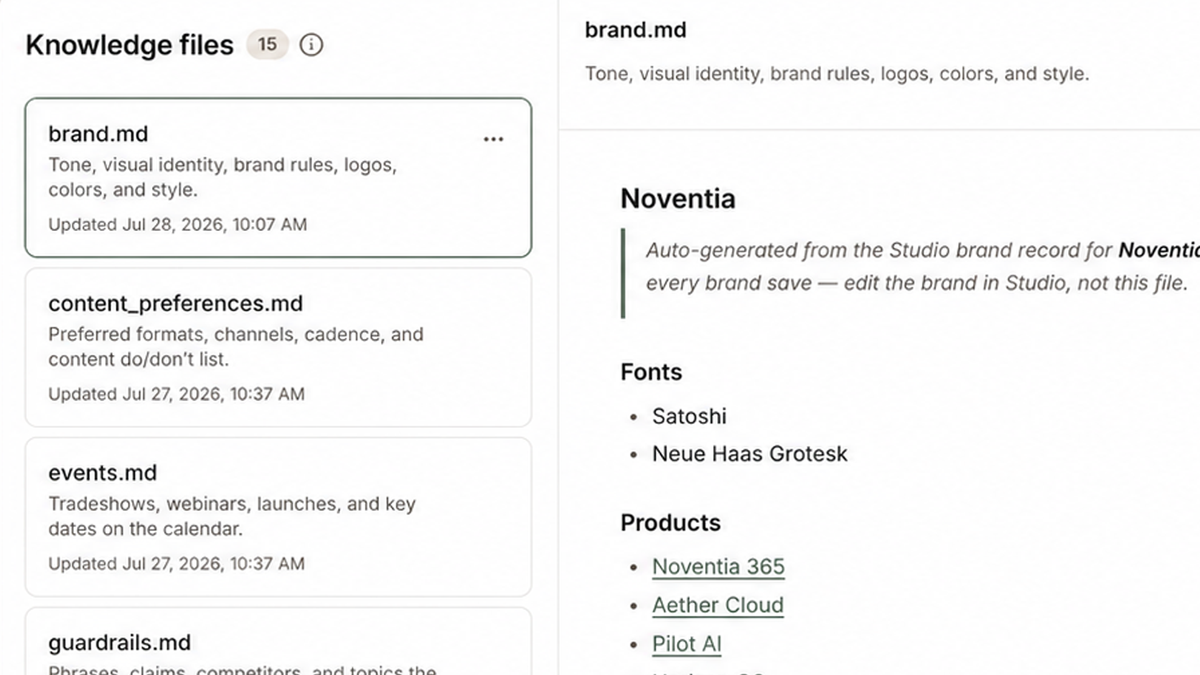Open the events.md file card
The image size is (1200, 675).
click(x=278, y=517)
